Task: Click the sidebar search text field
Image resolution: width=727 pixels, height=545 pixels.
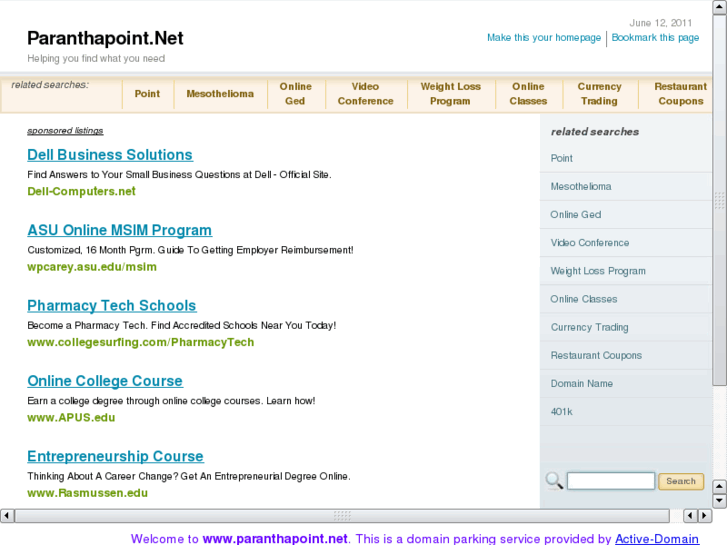Action: [611, 481]
